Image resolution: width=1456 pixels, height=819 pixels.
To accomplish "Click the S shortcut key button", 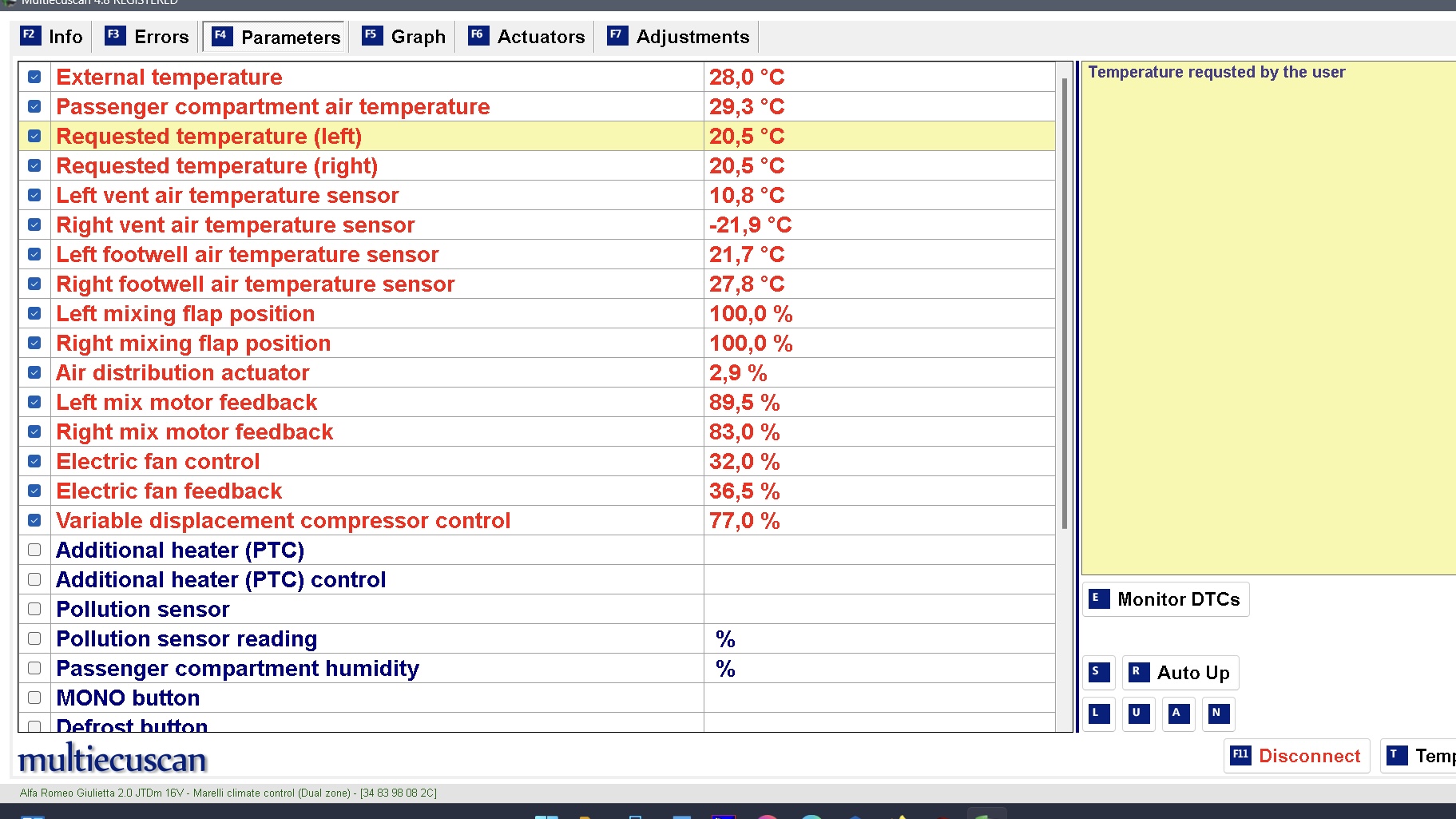I will pos(1098,673).
